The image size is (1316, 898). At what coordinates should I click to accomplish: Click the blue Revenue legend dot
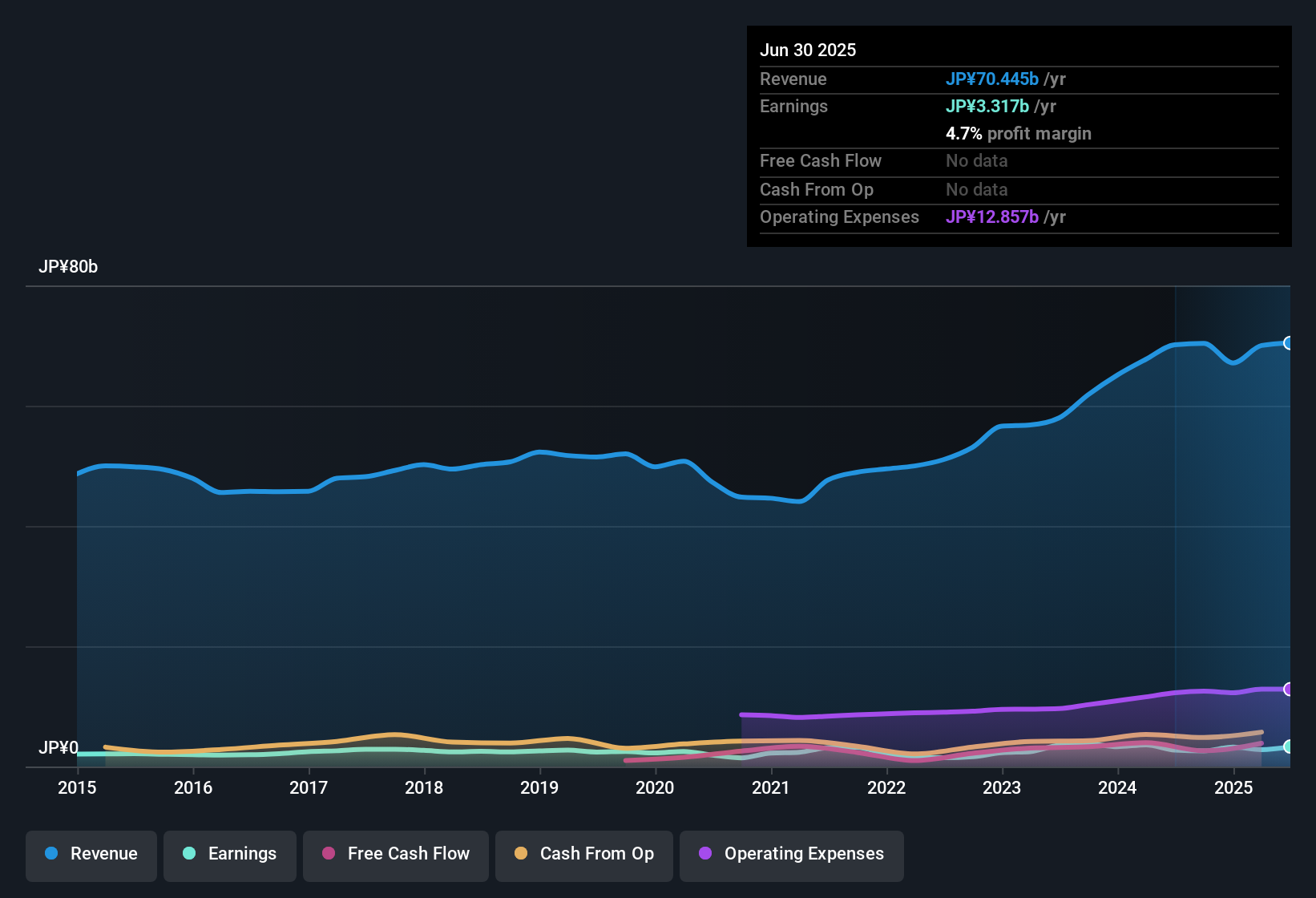pyautogui.click(x=51, y=854)
